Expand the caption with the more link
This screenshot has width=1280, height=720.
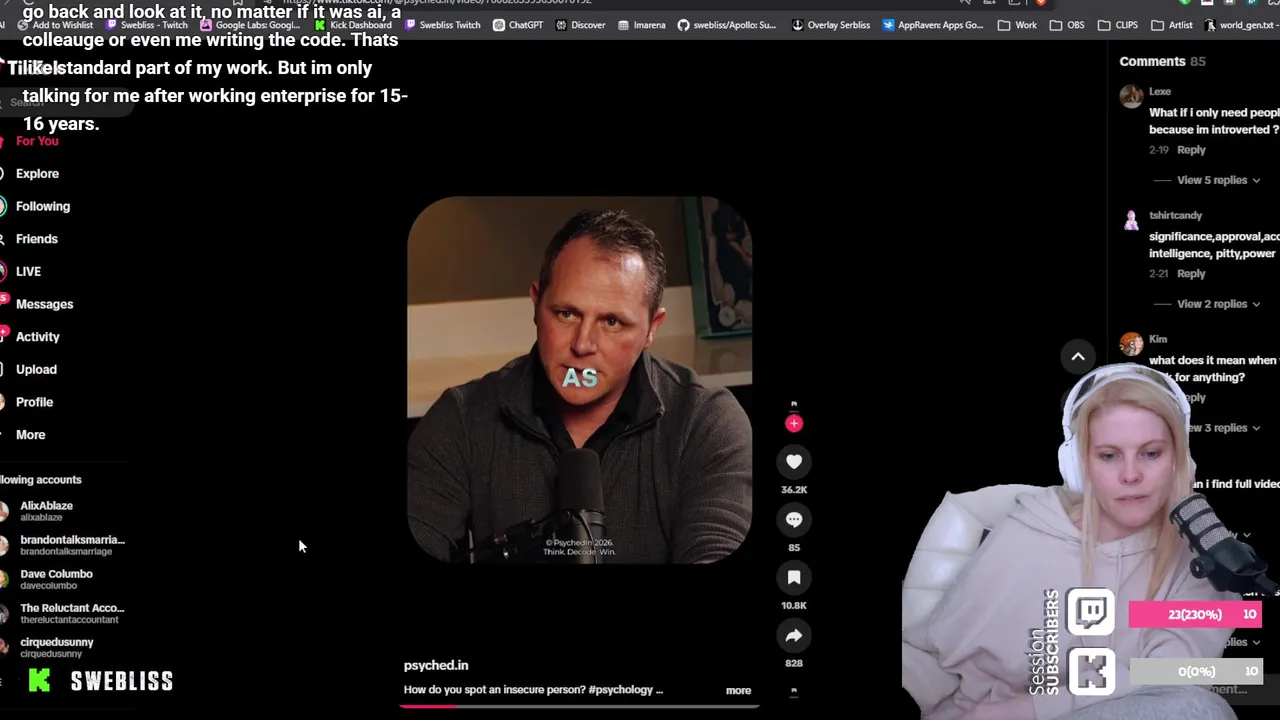click(x=738, y=690)
